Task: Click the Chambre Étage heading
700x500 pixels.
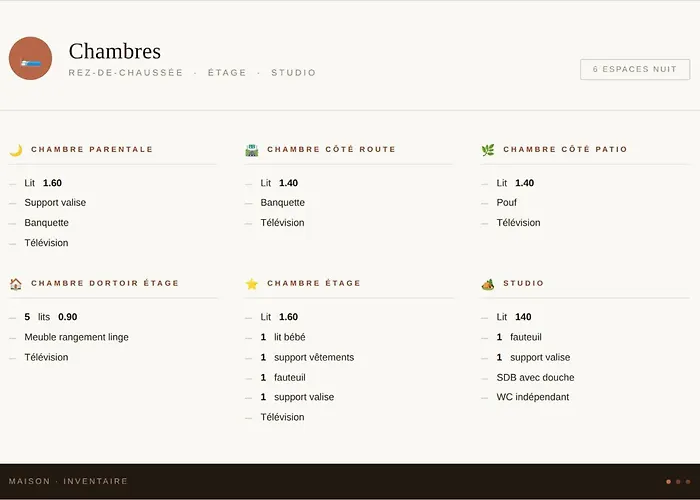Action: (314, 283)
